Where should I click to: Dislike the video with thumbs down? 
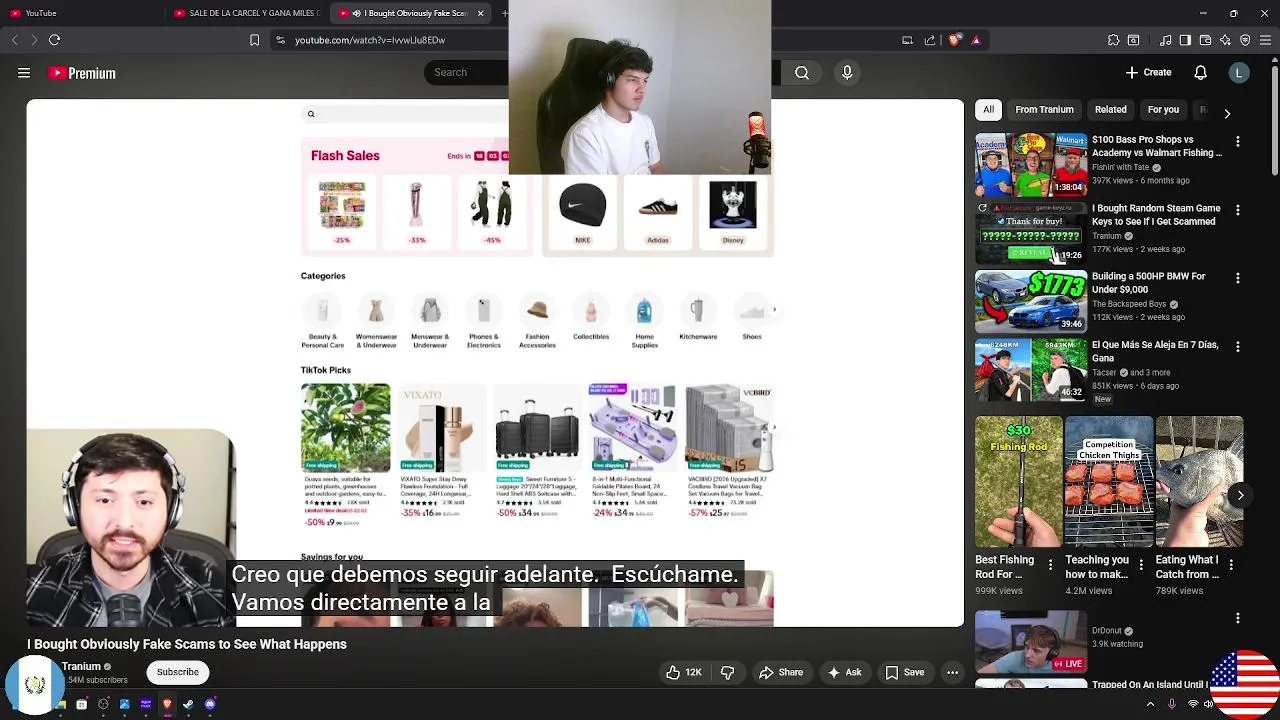click(x=727, y=673)
